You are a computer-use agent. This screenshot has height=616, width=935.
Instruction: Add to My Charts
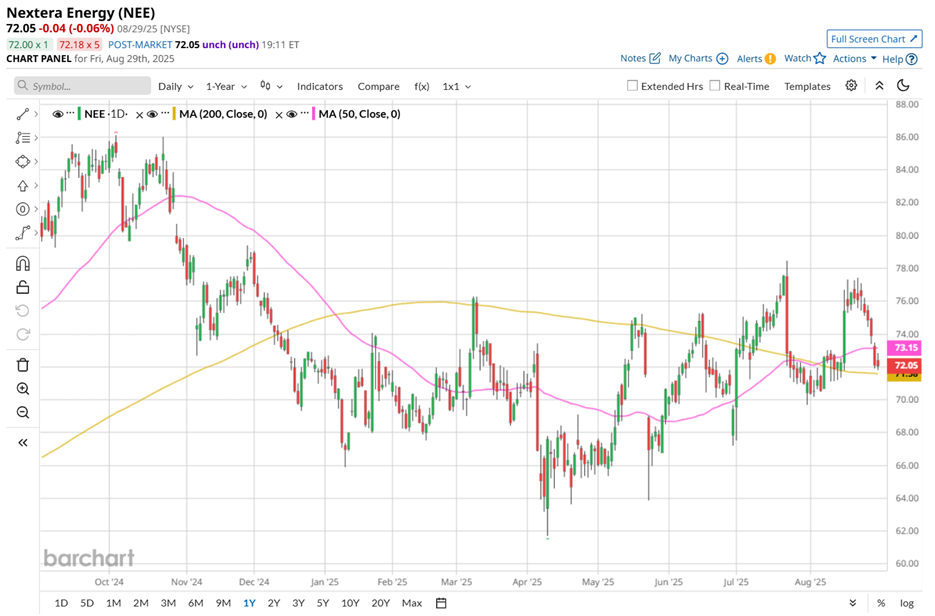[x=698, y=58]
